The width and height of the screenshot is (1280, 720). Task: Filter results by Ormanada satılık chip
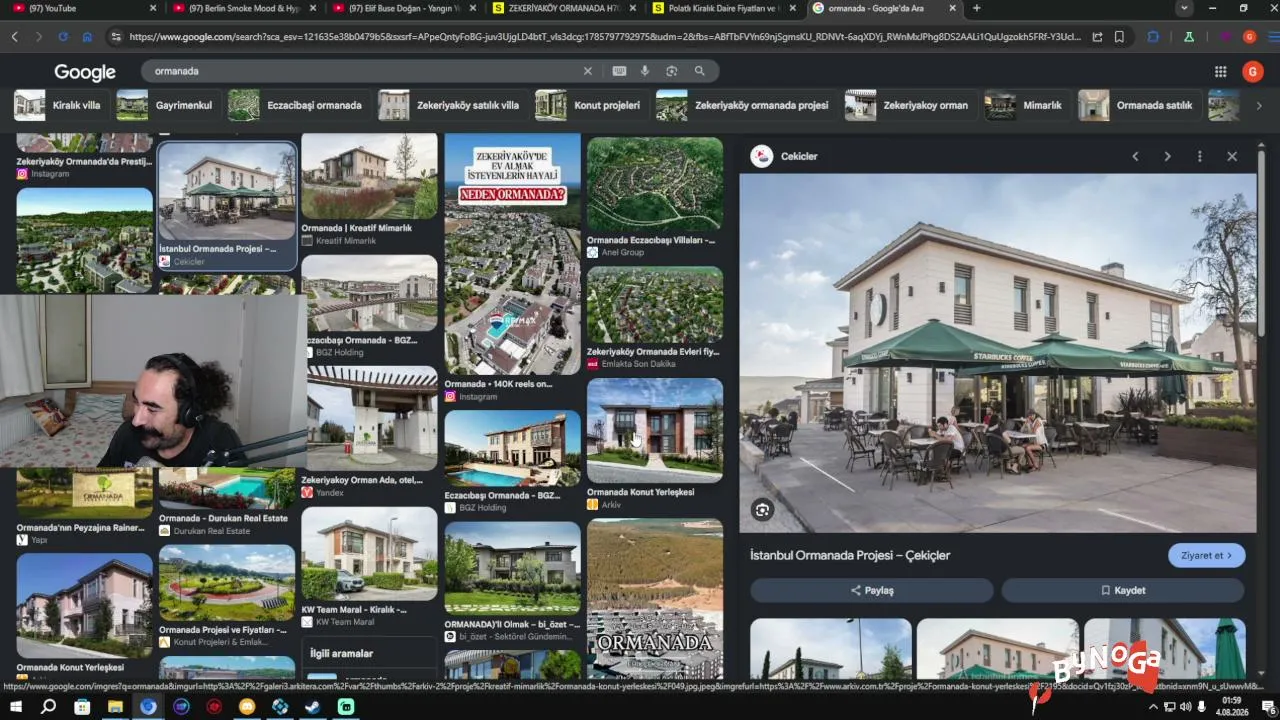click(x=1138, y=105)
